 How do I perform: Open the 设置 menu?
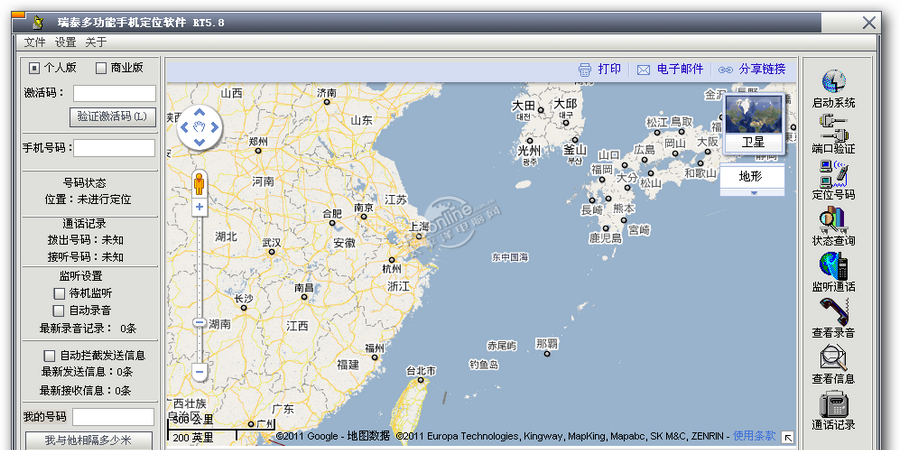65,42
